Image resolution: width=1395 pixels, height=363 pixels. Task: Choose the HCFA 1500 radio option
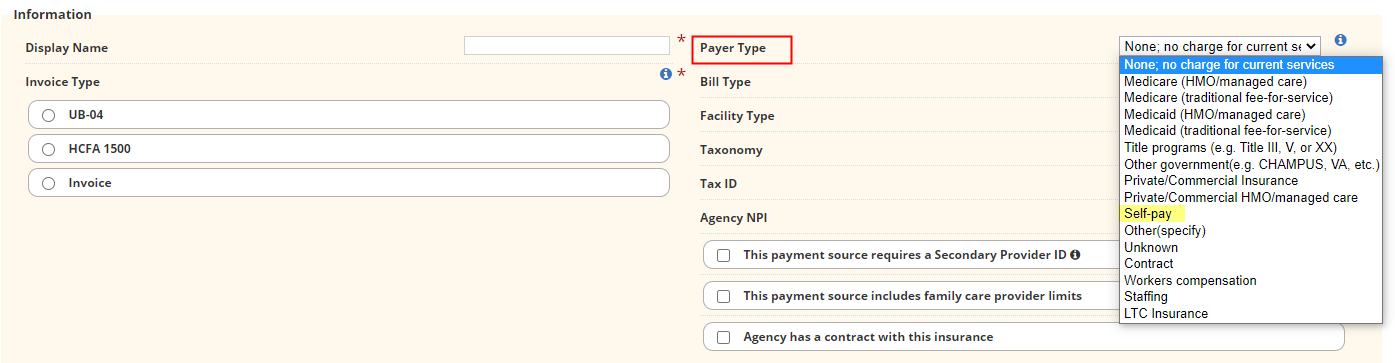(x=48, y=149)
